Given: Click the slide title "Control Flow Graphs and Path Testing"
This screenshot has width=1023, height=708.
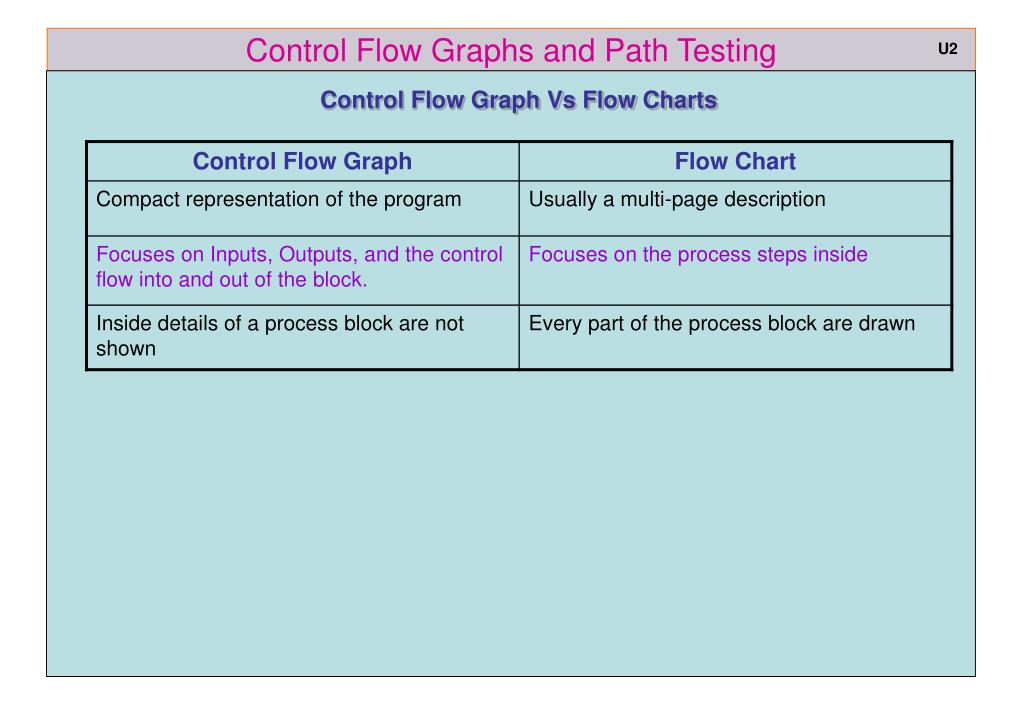Looking at the screenshot, I should coord(510,50).
